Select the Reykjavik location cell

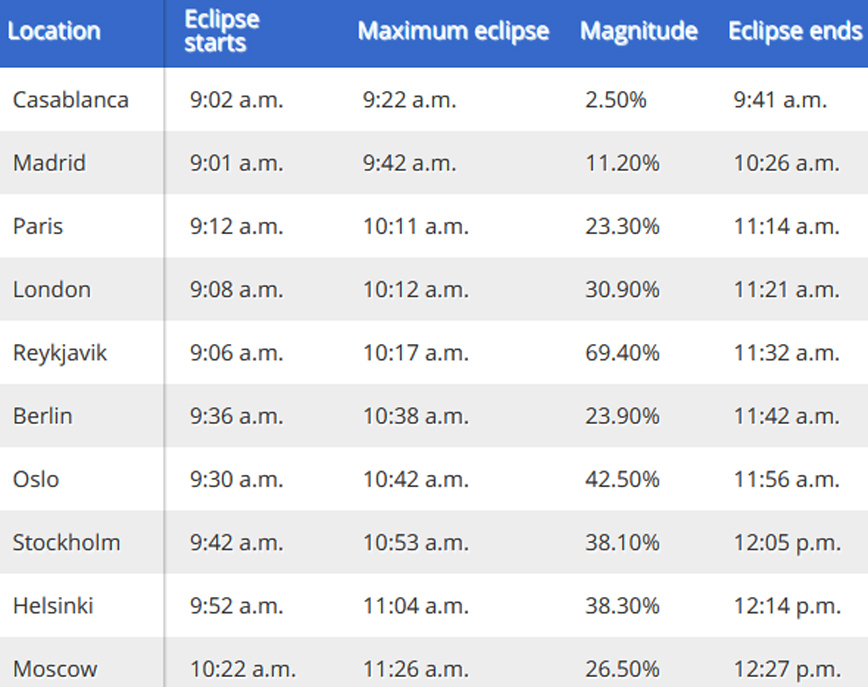pos(60,353)
